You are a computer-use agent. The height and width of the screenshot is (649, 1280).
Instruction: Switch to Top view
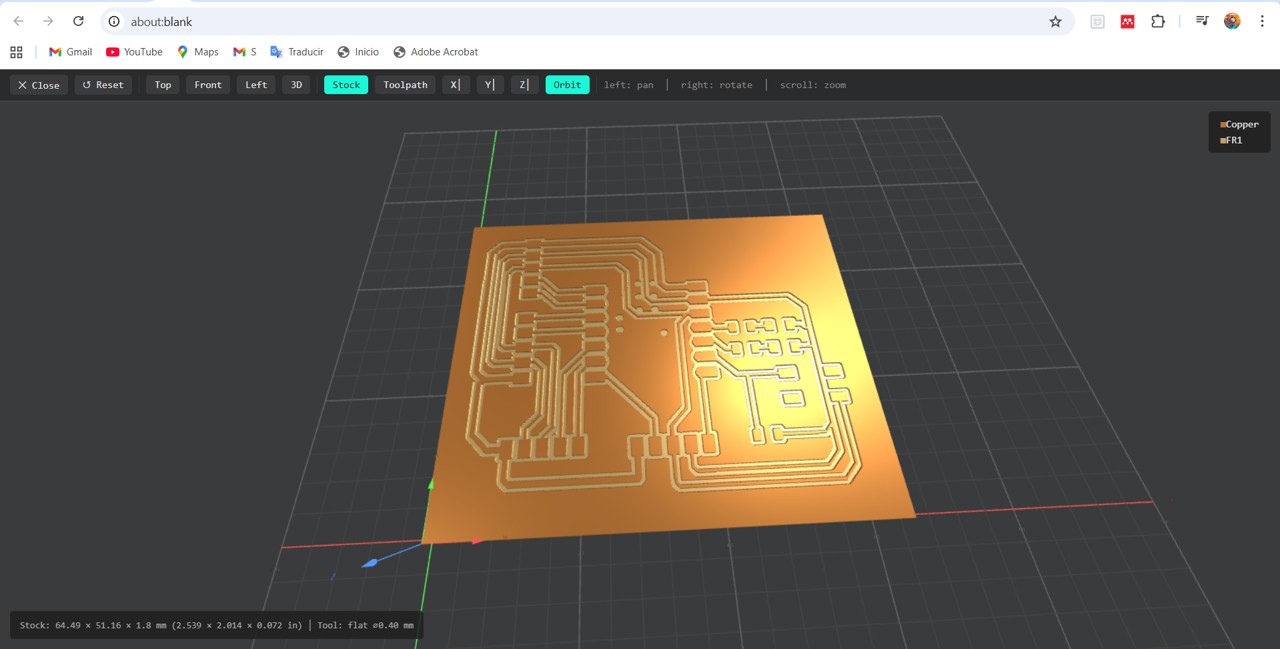[163, 85]
